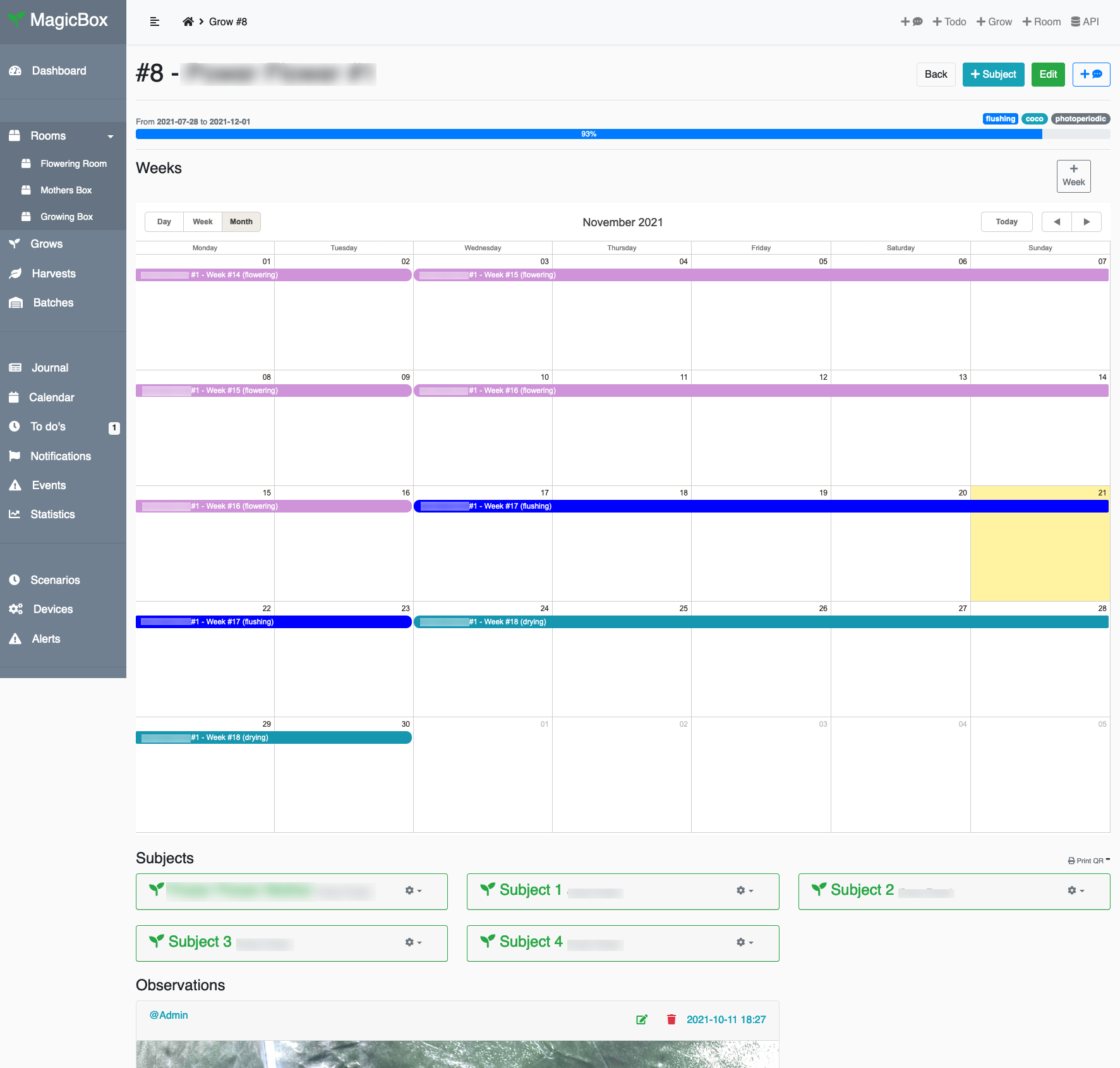Viewport: 1120px width, 1068px height.
Task: Click the Calendar icon in sidebar
Action: 14,397
